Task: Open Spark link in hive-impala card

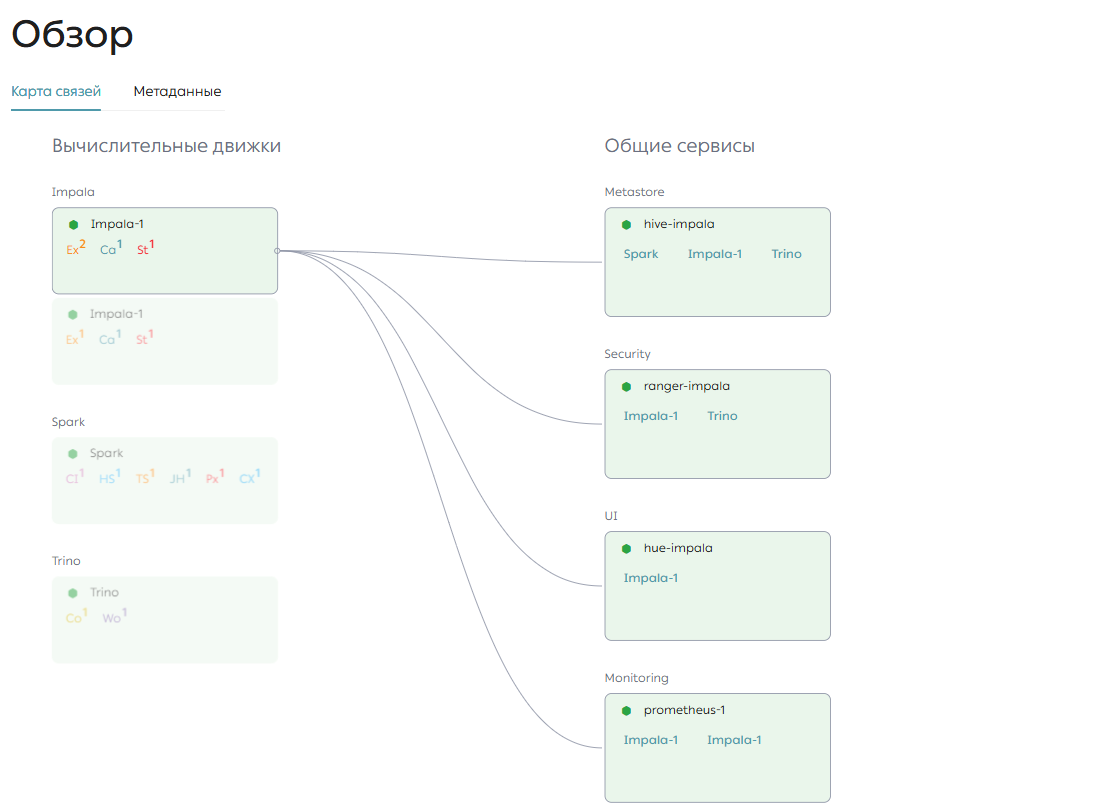Action: point(641,254)
